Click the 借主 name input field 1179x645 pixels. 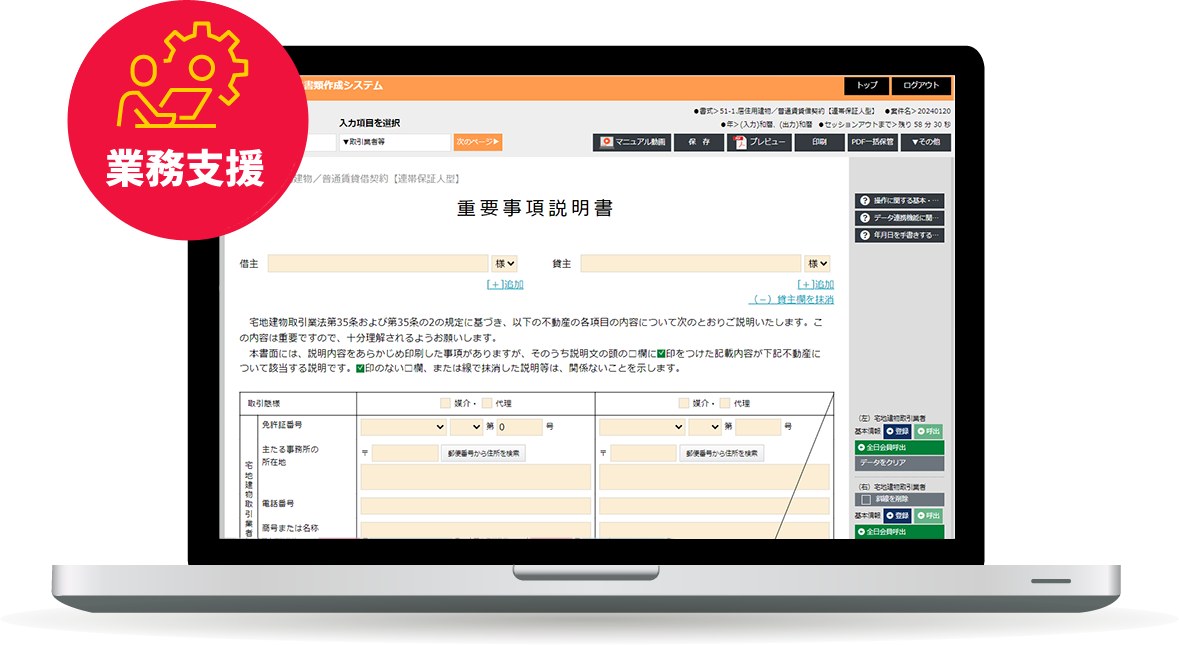(378, 264)
